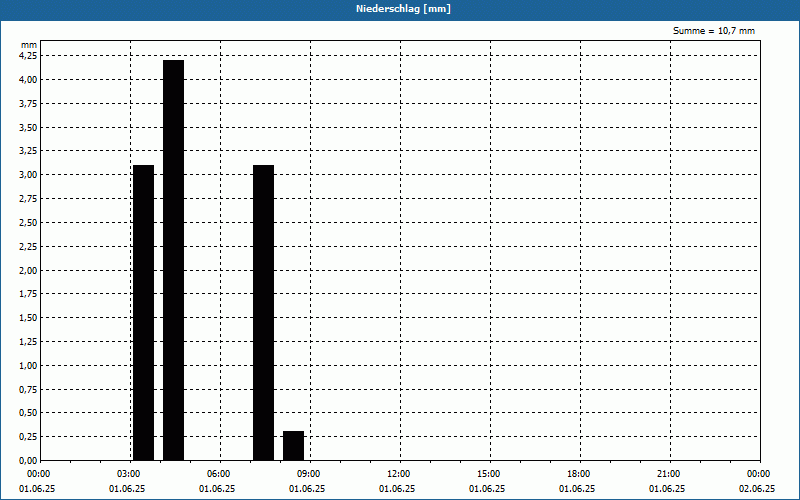Click the 03:00 time axis label

tap(129, 474)
